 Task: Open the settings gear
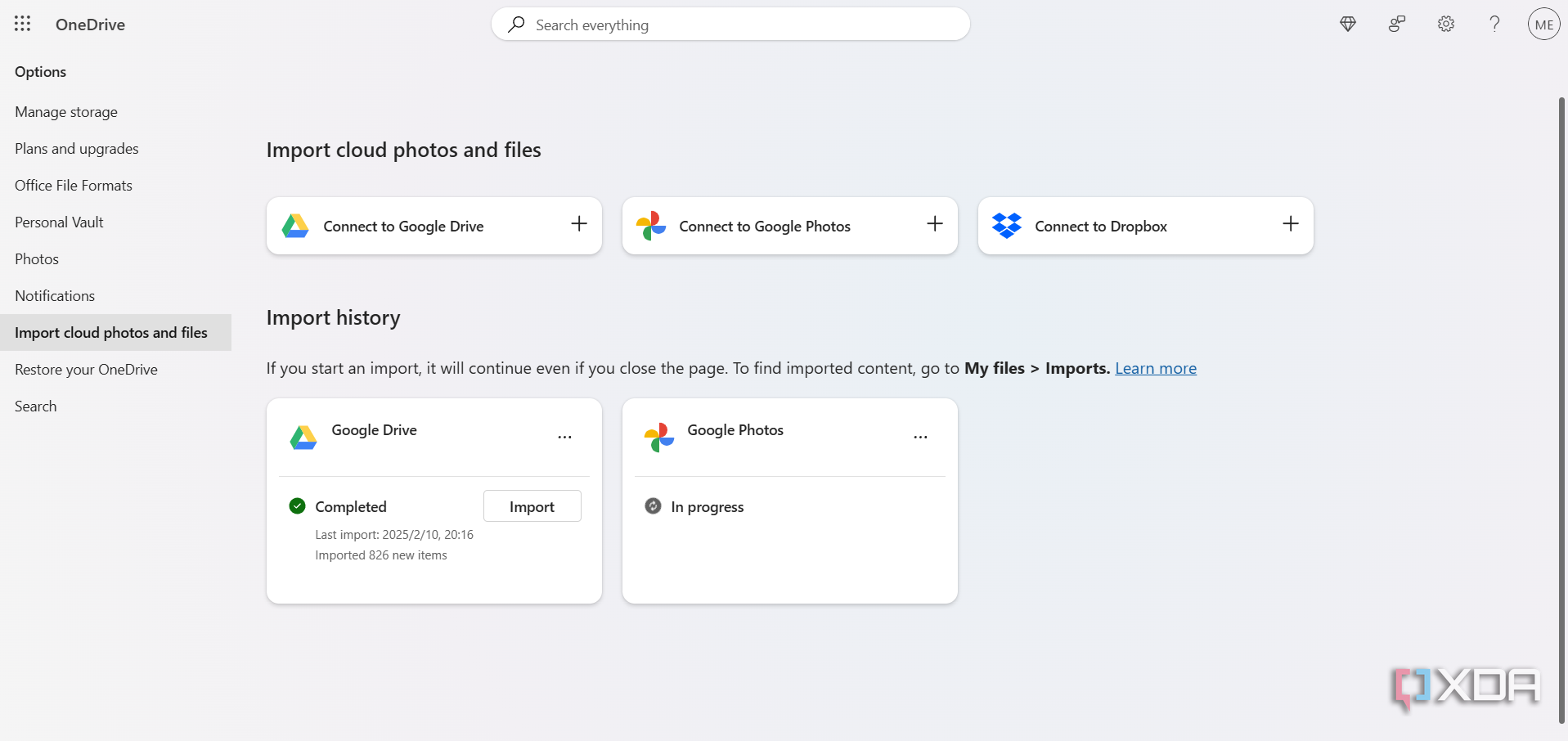pyautogui.click(x=1446, y=25)
